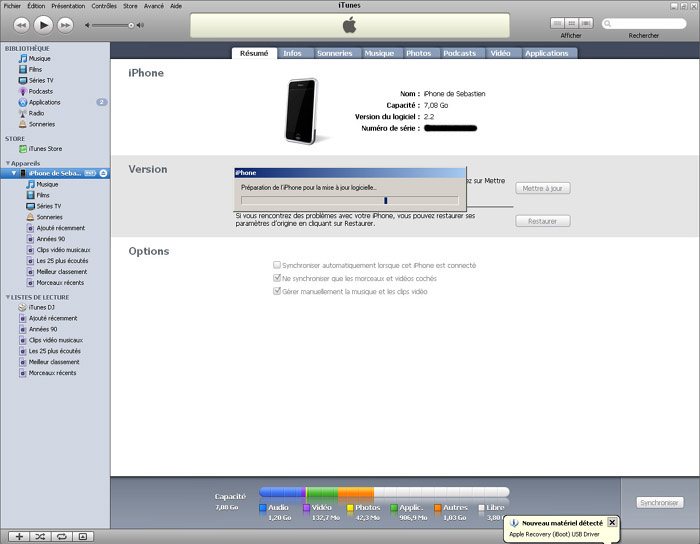Show the artwork viewer button

[83, 536]
